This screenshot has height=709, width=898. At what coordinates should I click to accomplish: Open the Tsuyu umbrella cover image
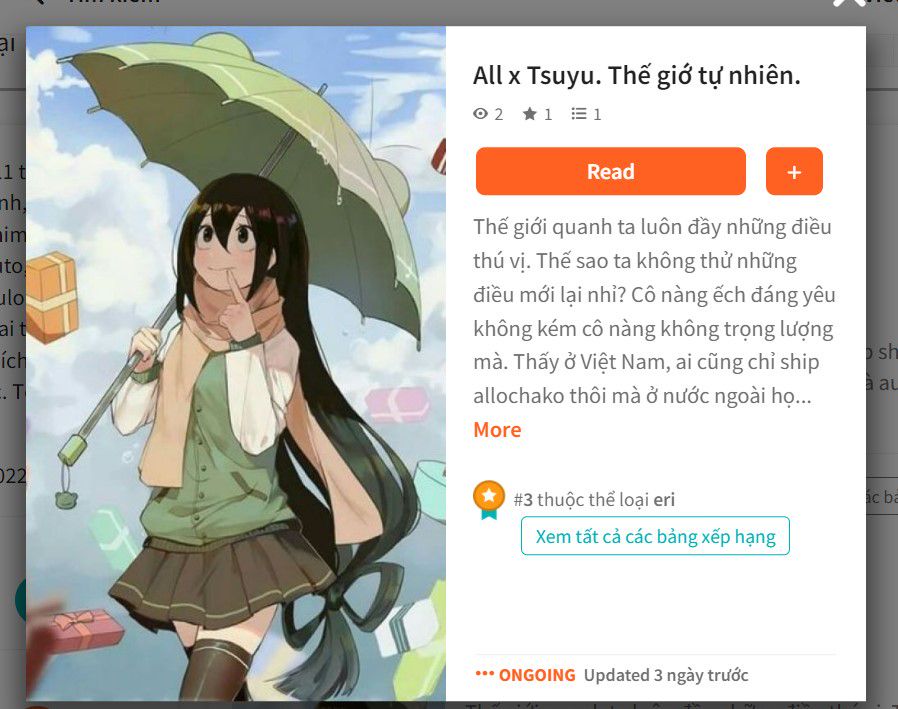tap(236, 363)
